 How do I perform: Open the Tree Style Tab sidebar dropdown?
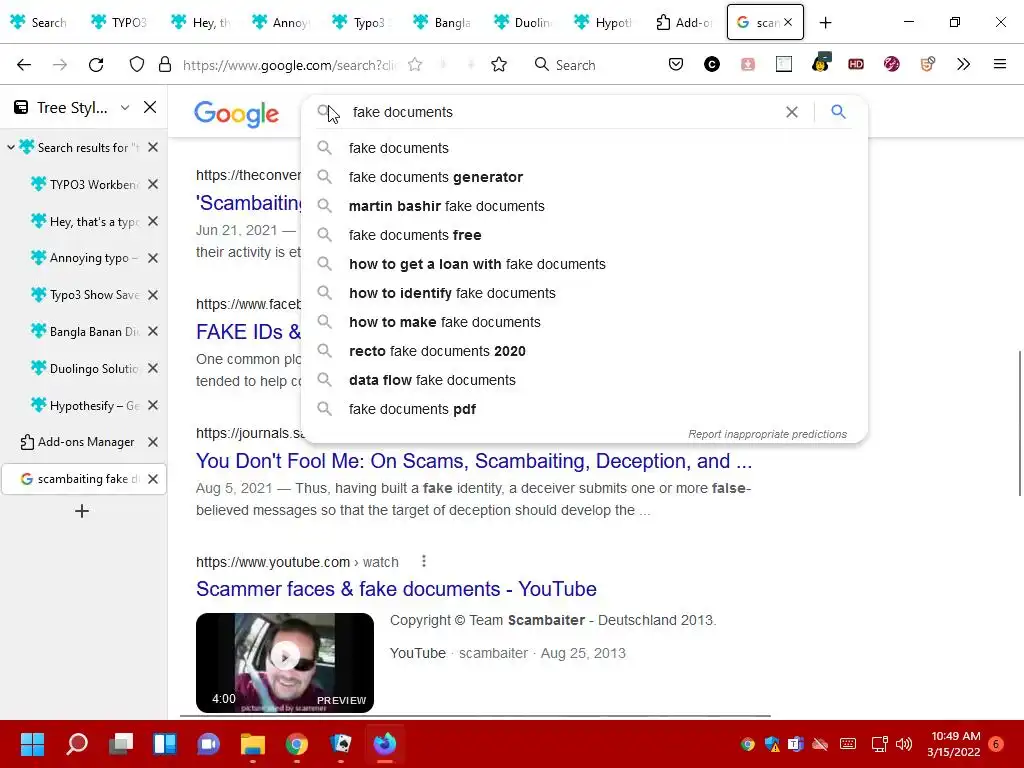coord(125,107)
